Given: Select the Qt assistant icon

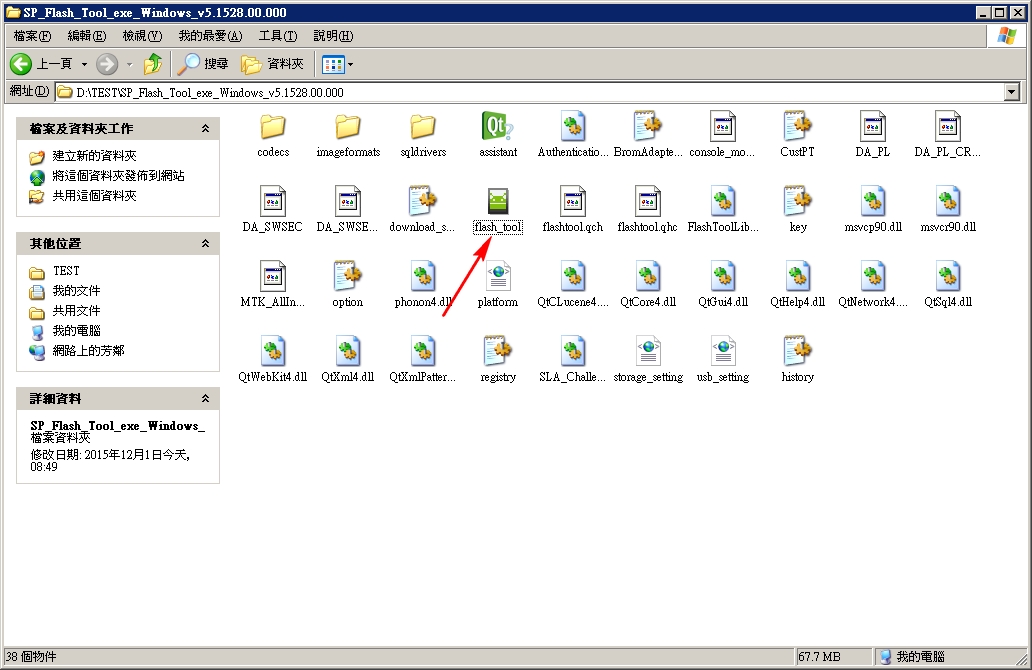Looking at the screenshot, I should click(x=497, y=126).
